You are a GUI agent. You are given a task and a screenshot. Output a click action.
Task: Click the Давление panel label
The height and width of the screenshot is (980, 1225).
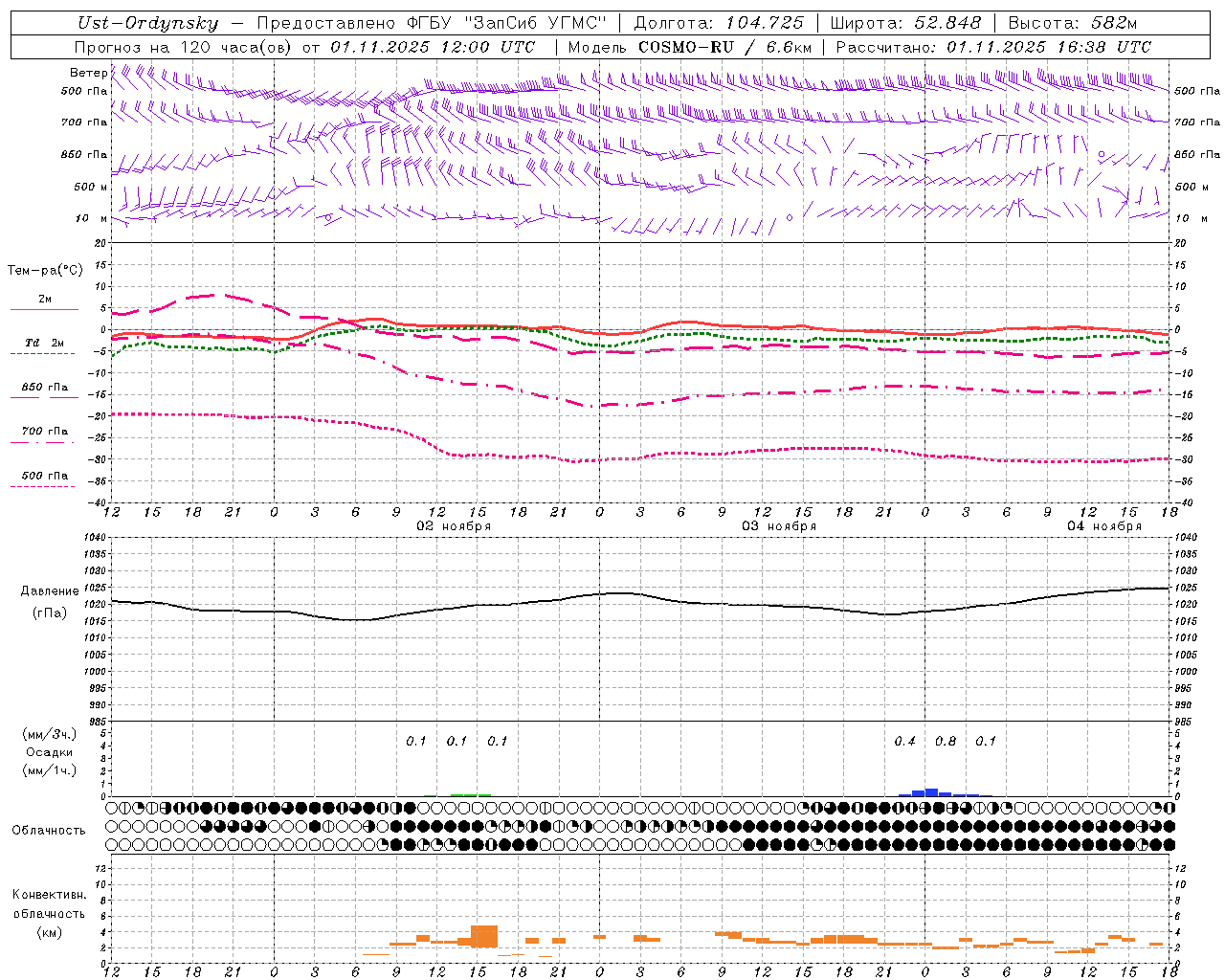click(x=50, y=591)
